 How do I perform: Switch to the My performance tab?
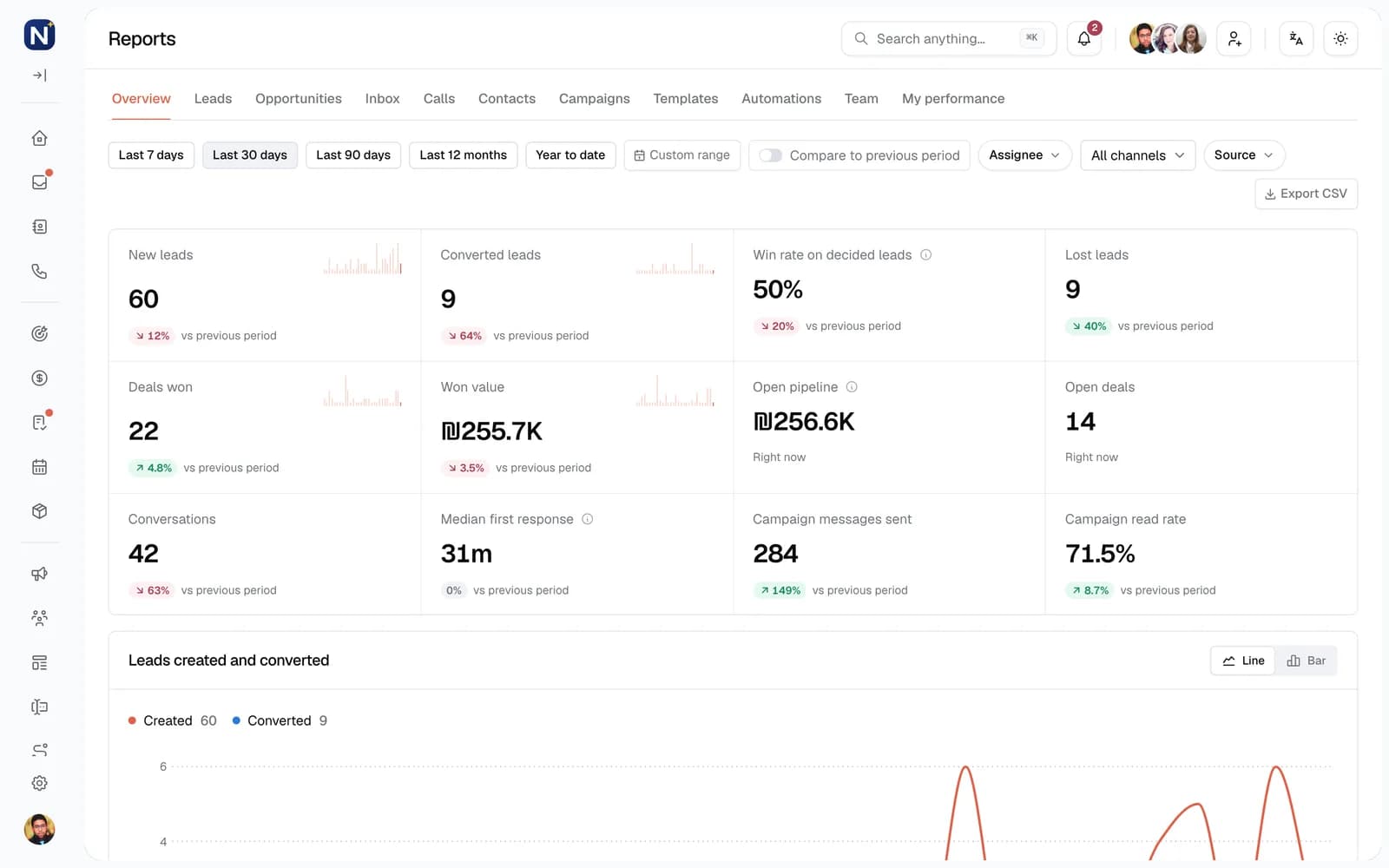pos(953,99)
